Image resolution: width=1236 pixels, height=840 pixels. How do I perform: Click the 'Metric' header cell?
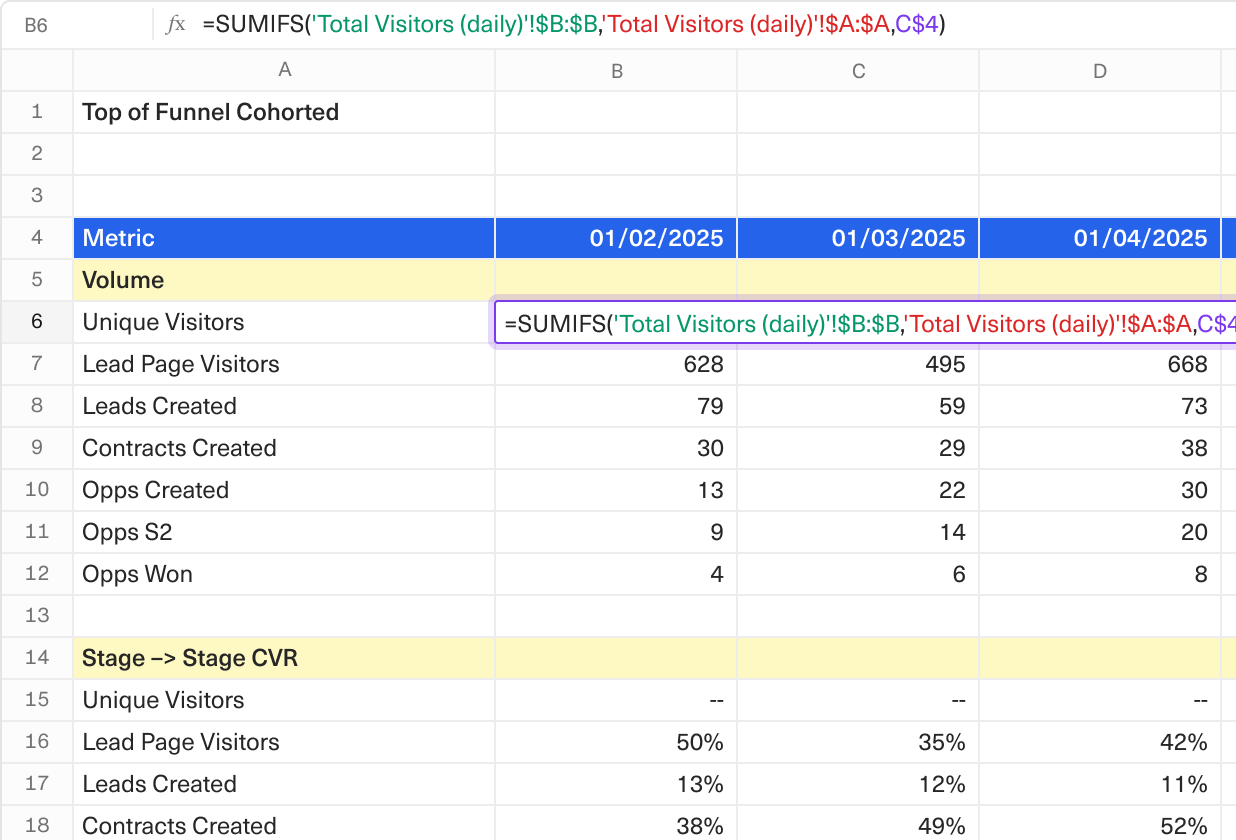pos(285,238)
